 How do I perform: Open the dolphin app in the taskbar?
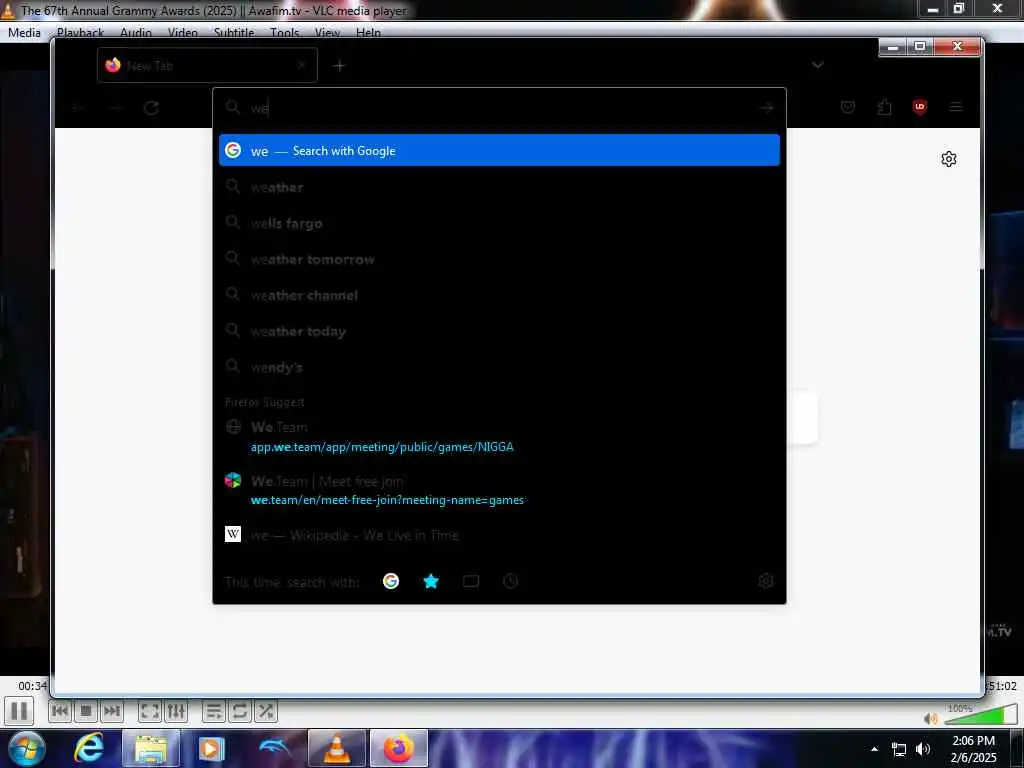274,748
